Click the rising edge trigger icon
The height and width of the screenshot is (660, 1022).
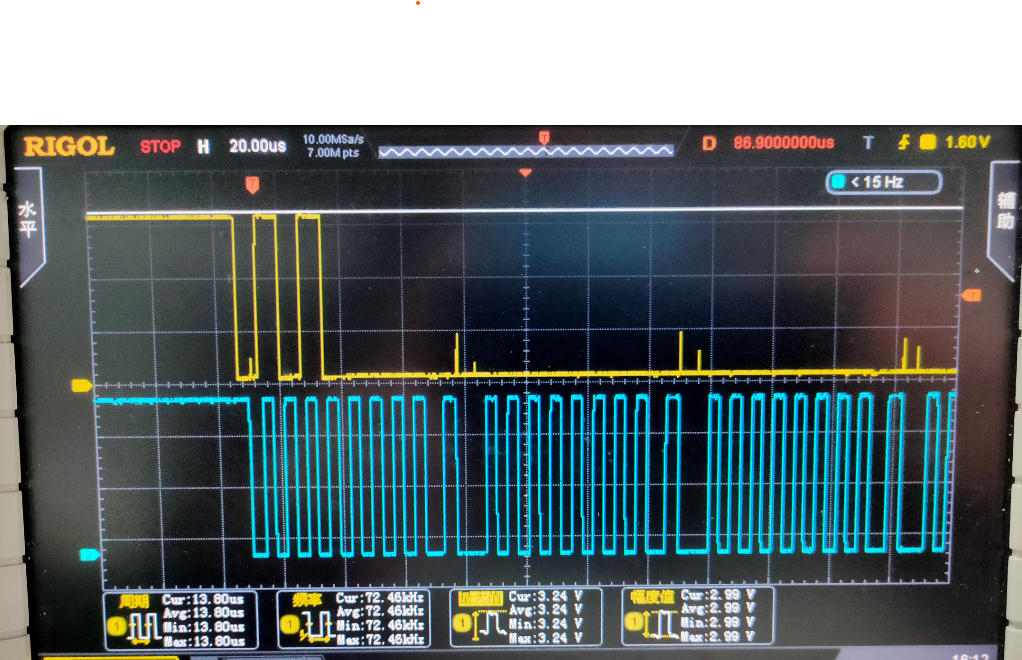pyautogui.click(x=904, y=142)
